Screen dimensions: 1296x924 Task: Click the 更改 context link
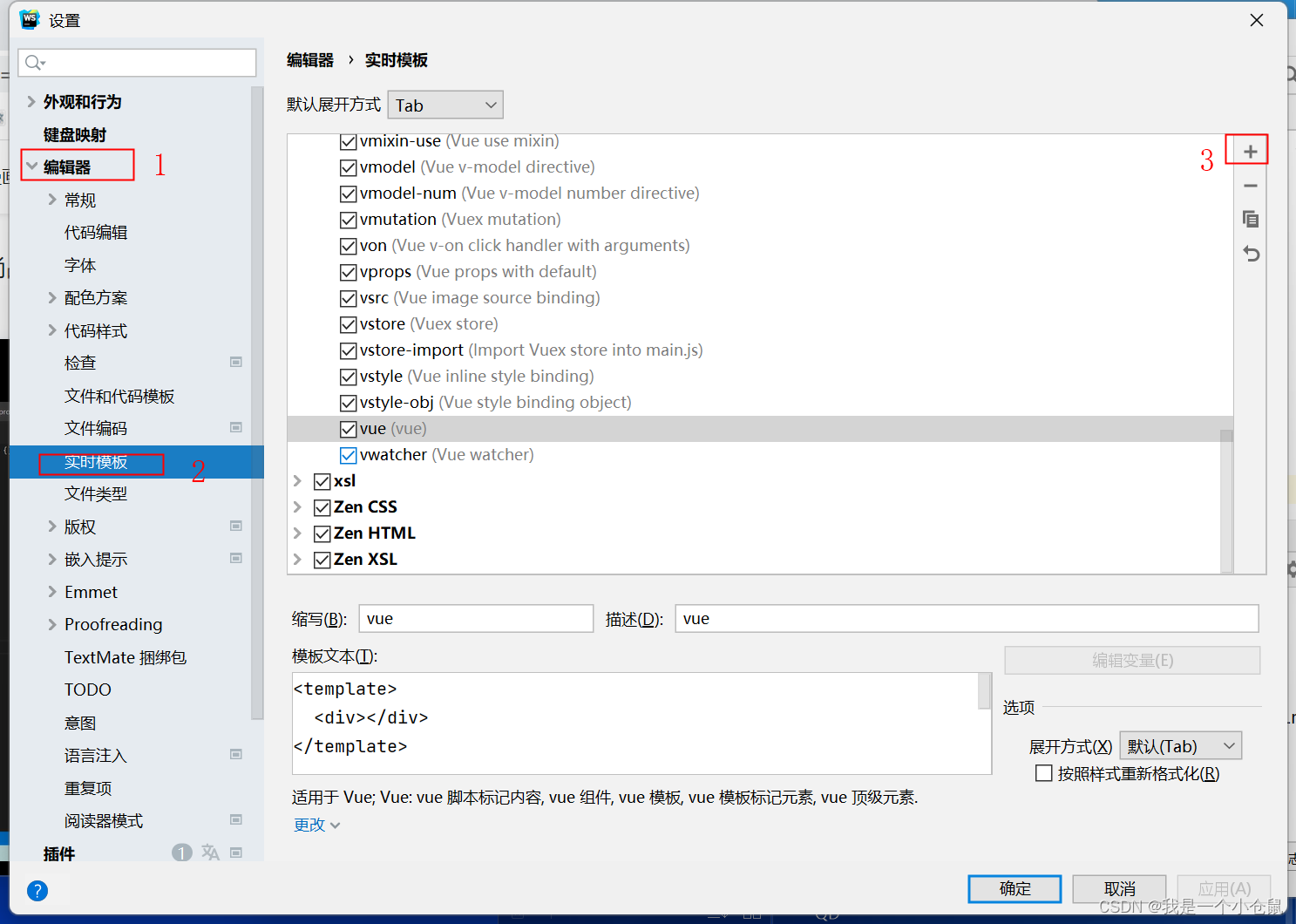tap(316, 825)
